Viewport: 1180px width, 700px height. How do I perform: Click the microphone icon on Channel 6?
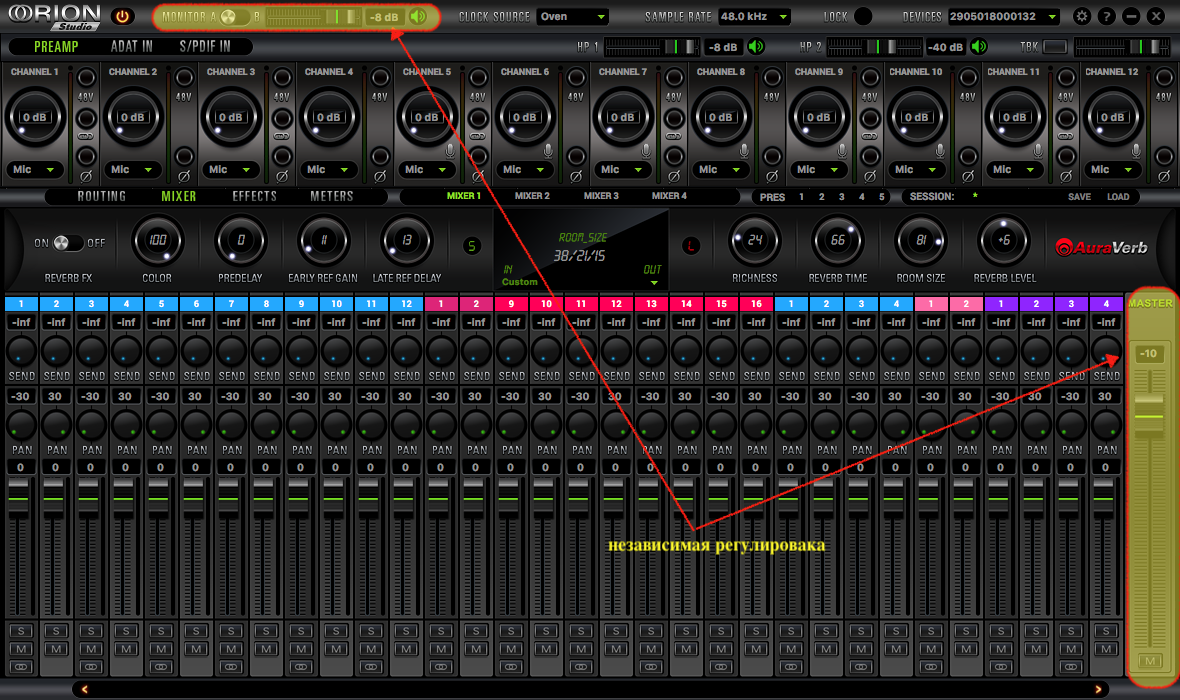click(x=548, y=151)
